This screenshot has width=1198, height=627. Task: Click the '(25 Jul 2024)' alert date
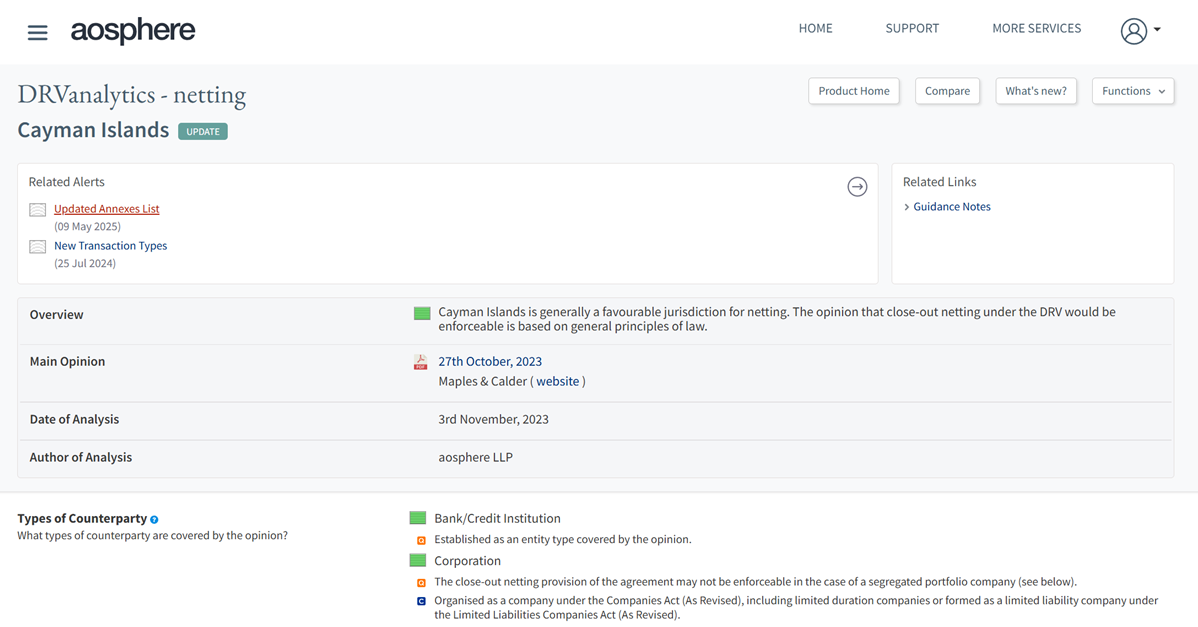85,263
